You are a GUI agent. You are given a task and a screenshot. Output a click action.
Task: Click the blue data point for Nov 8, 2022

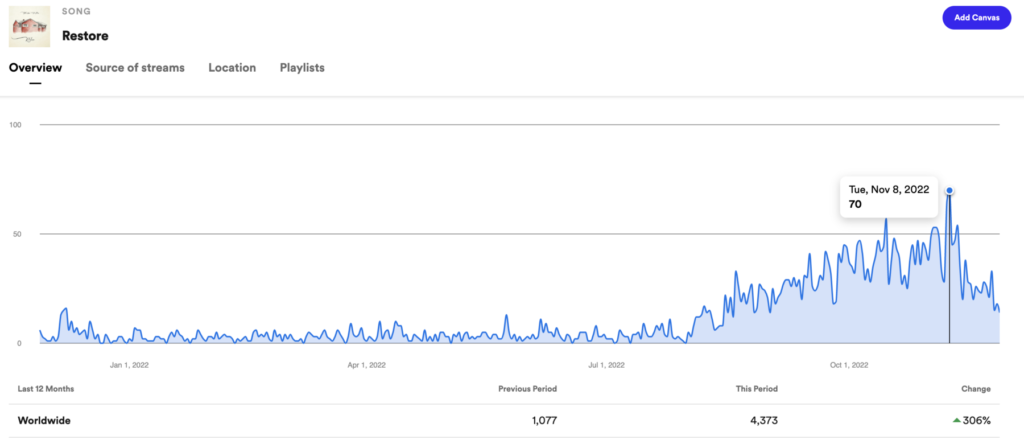click(x=949, y=191)
